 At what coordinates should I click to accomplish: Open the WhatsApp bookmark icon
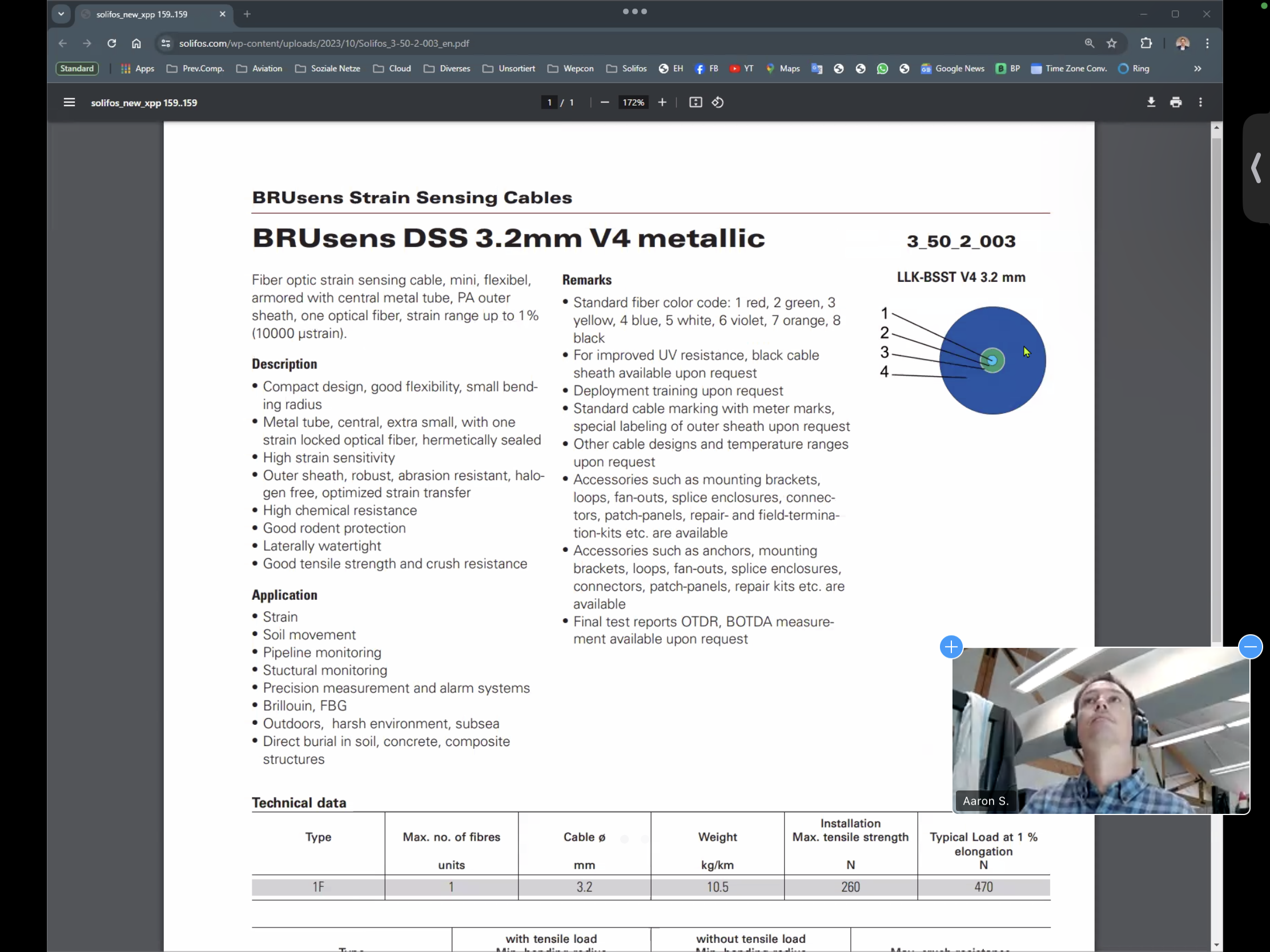point(882,69)
